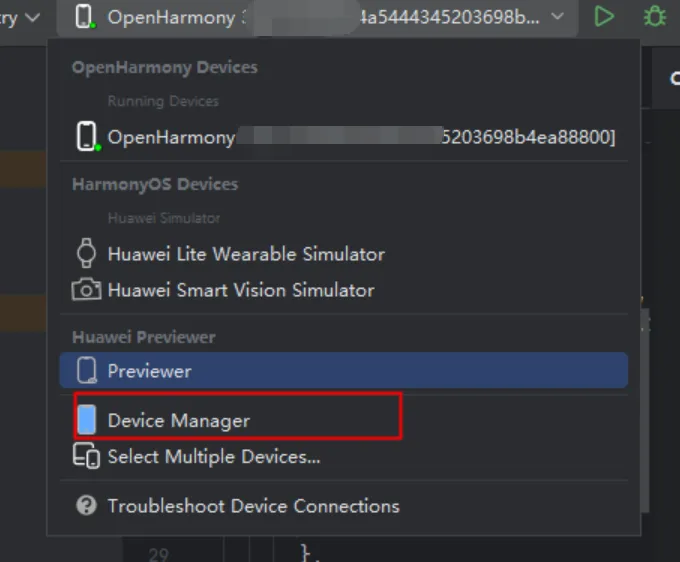680x562 pixels.
Task: Click the blue Device Manager phone icon
Action: 87,420
